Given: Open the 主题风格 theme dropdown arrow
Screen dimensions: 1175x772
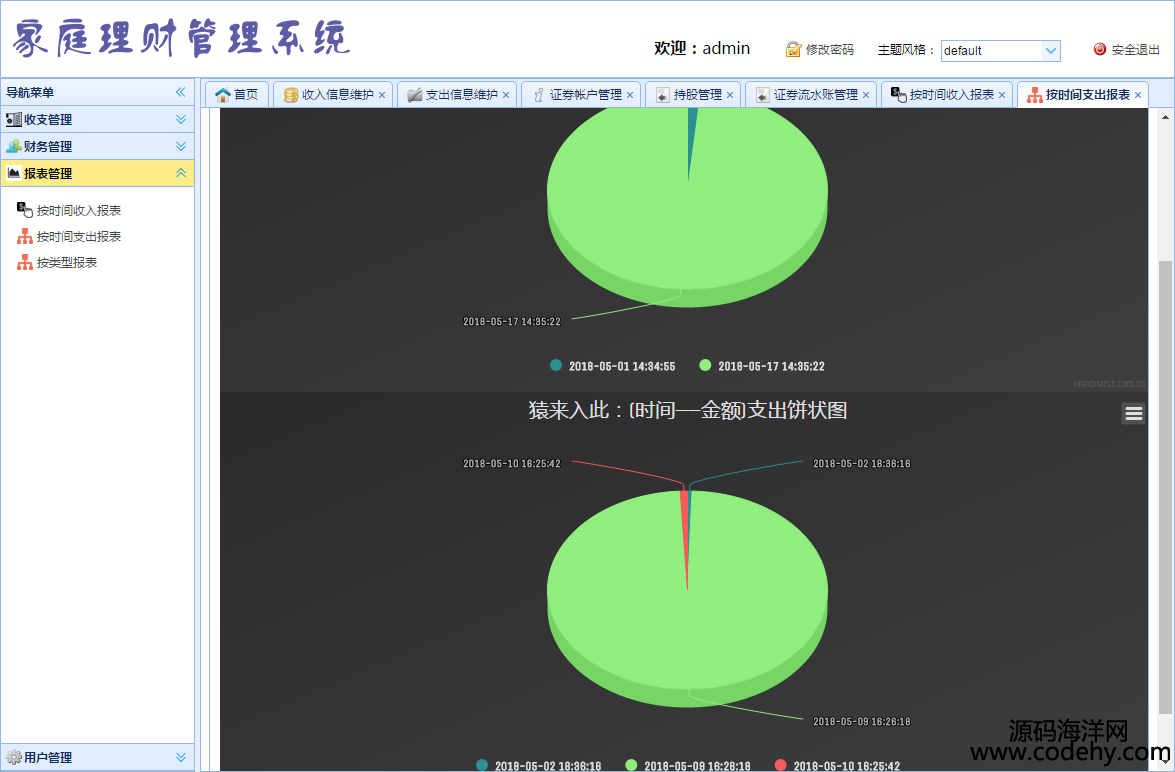Looking at the screenshot, I should (1051, 50).
